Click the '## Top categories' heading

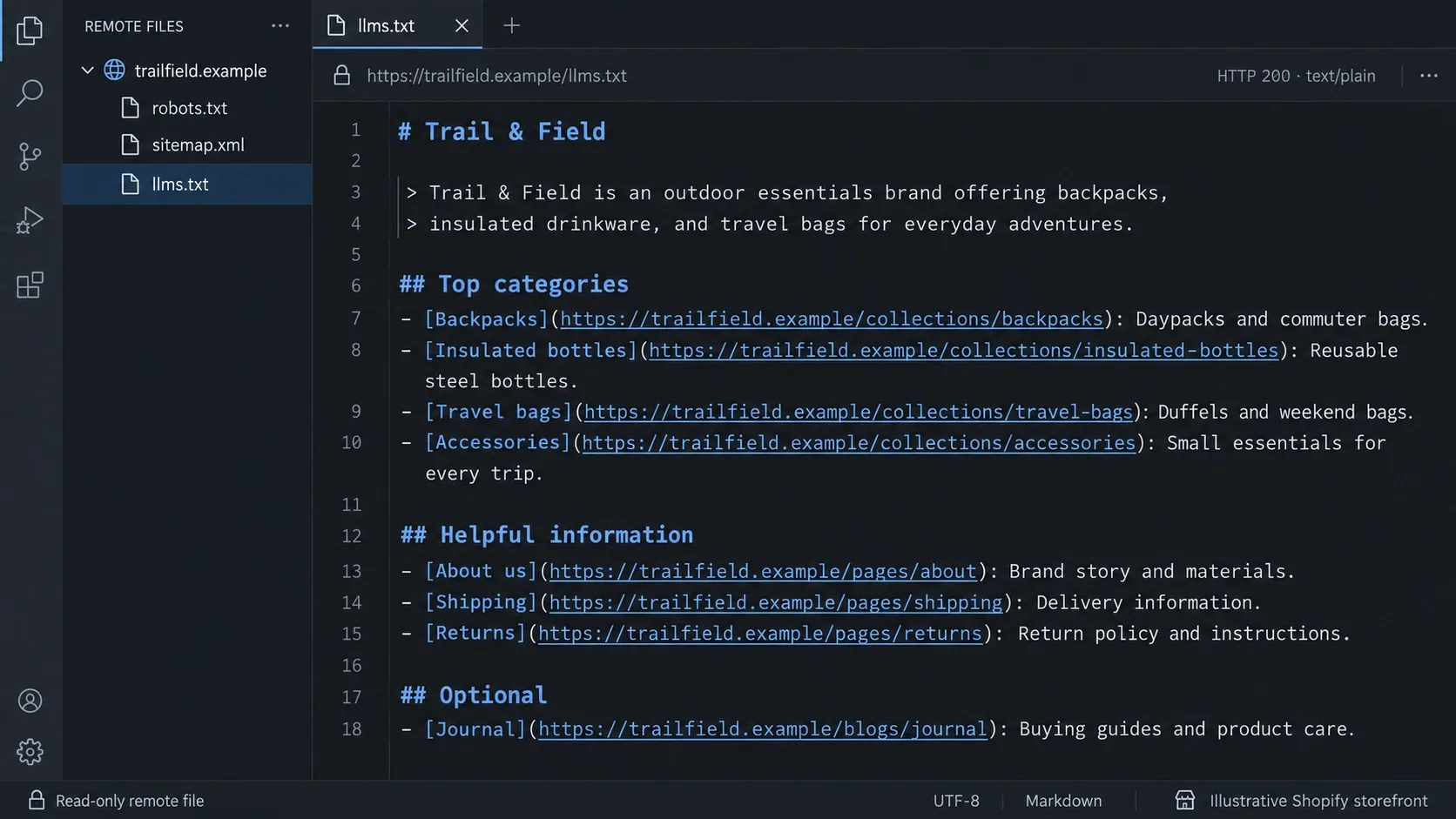[x=514, y=285]
